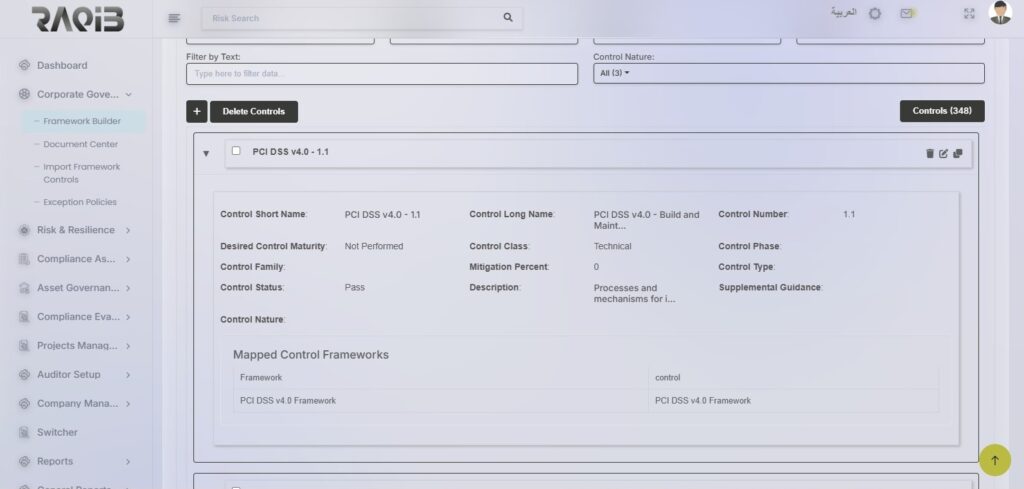Image resolution: width=1024 pixels, height=489 pixels.
Task: Check the PCI DSS v4.0 - 1.1 checkbox
Action: point(236,151)
